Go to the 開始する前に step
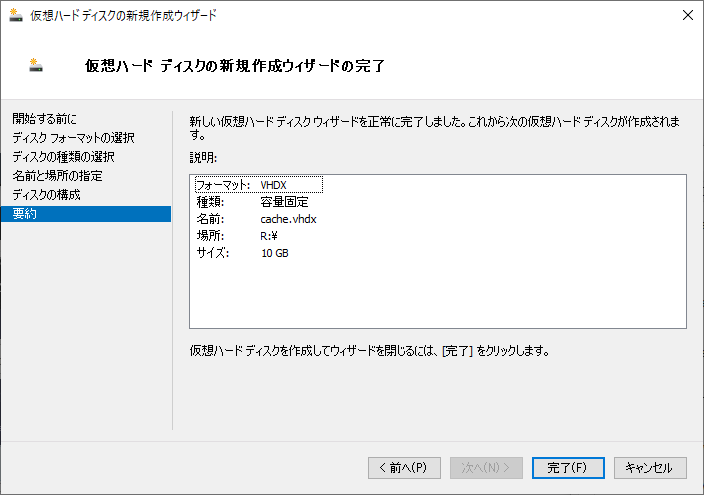 44,119
